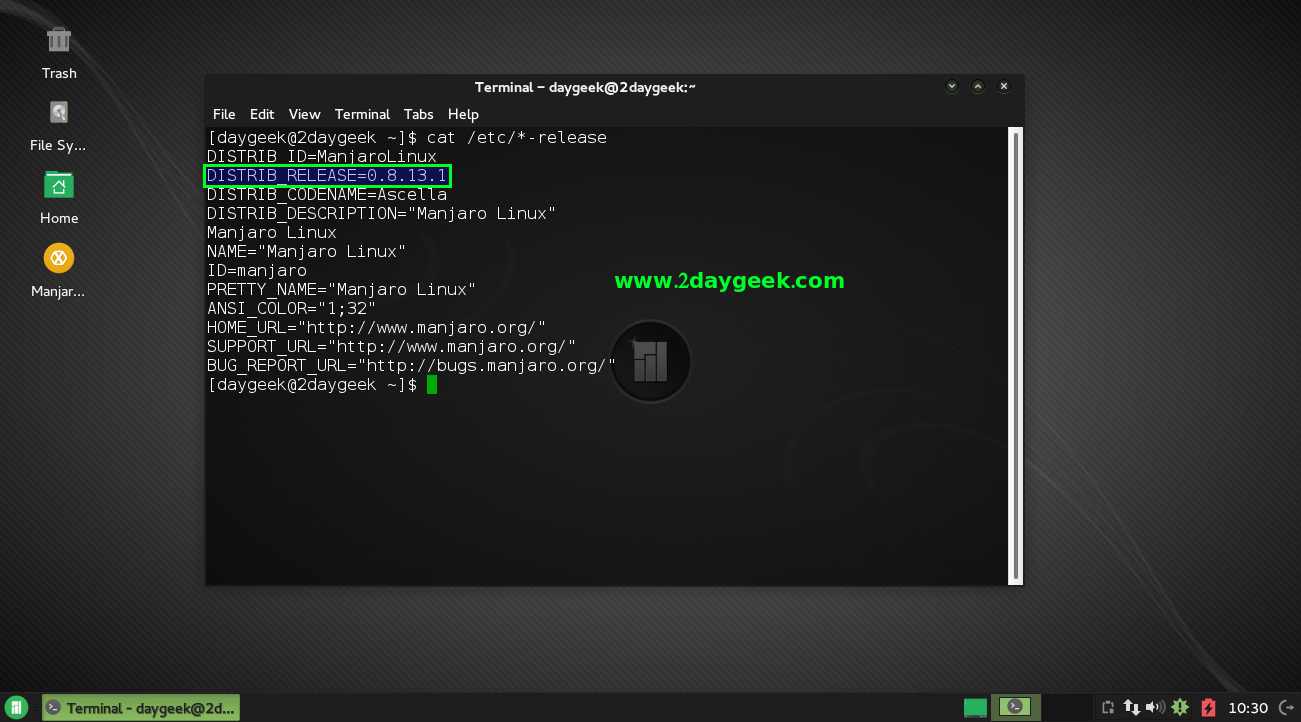Viewport: 1301px width, 722px height.
Task: Click the 10:30 clock in panel
Action: 1247,708
